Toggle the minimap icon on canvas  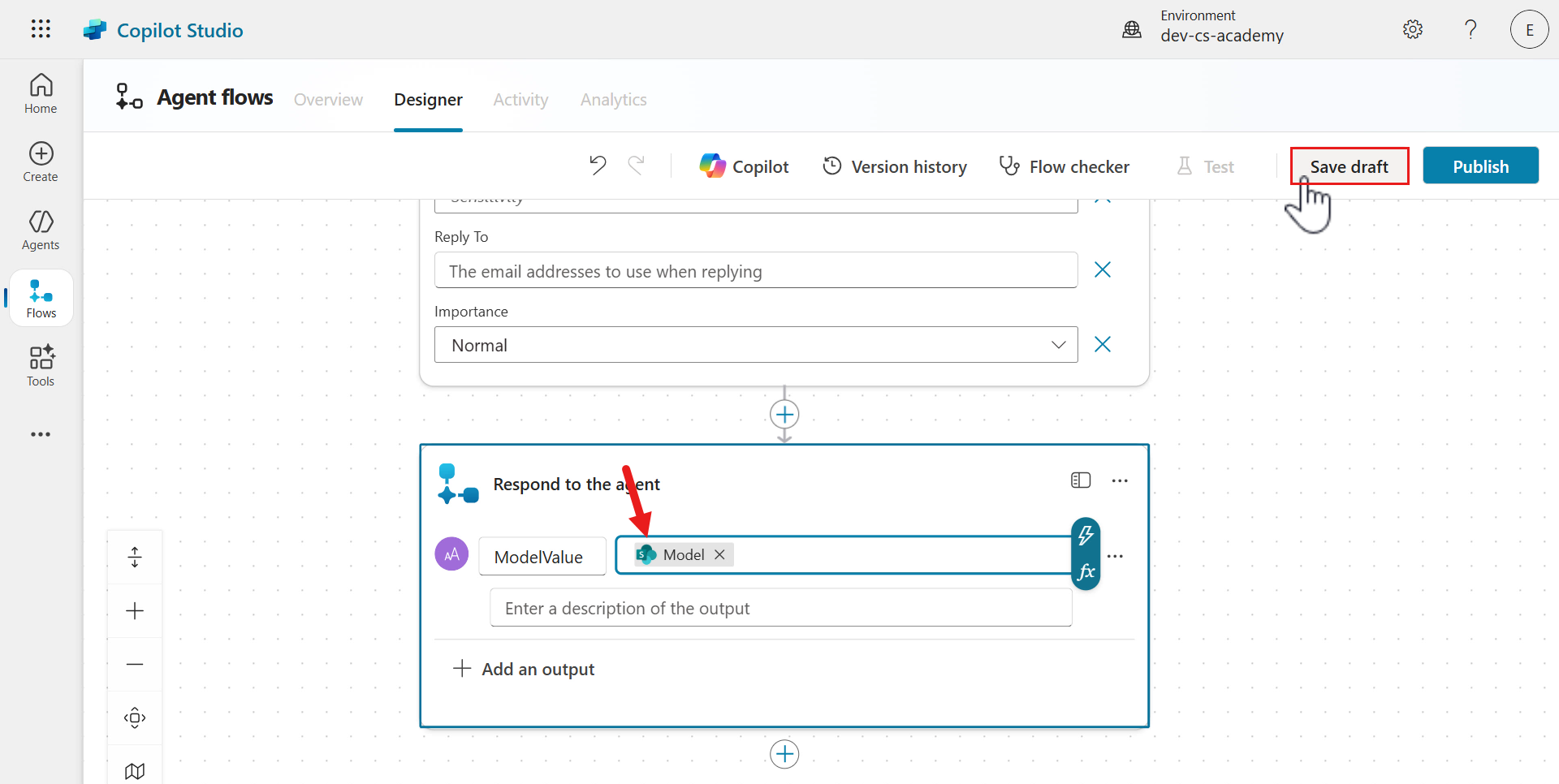point(135,770)
